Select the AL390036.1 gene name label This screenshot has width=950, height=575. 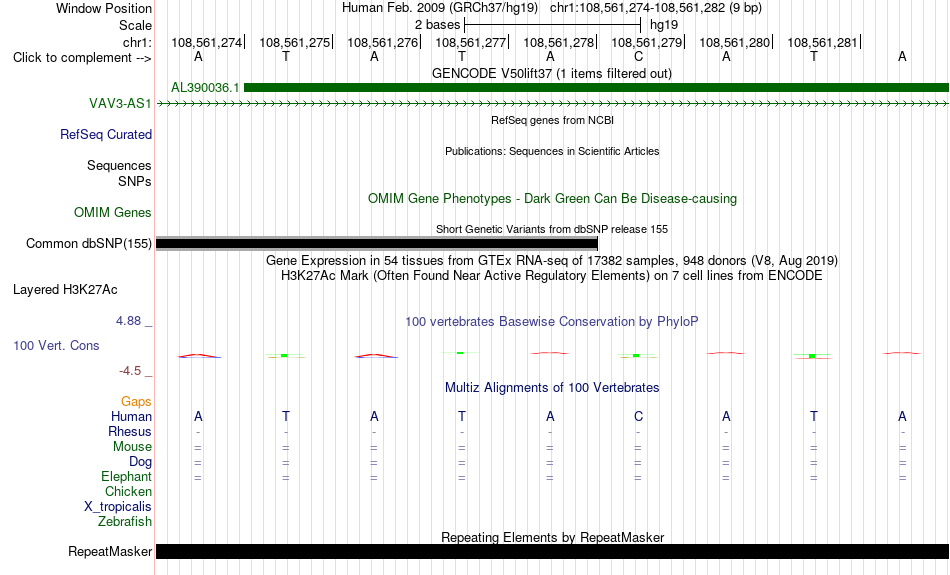(x=205, y=88)
